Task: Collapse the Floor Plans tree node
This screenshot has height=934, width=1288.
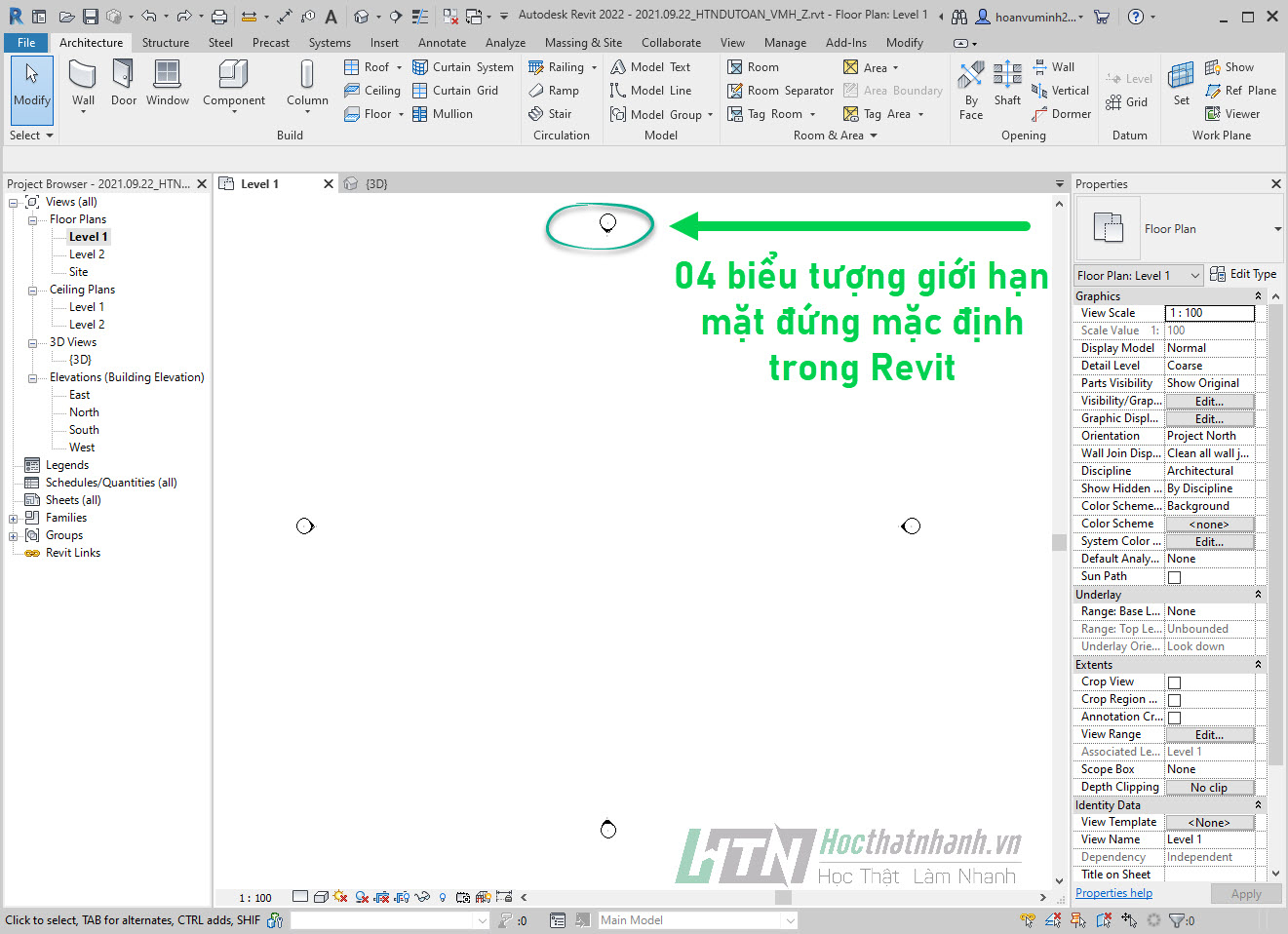Action: [32, 220]
